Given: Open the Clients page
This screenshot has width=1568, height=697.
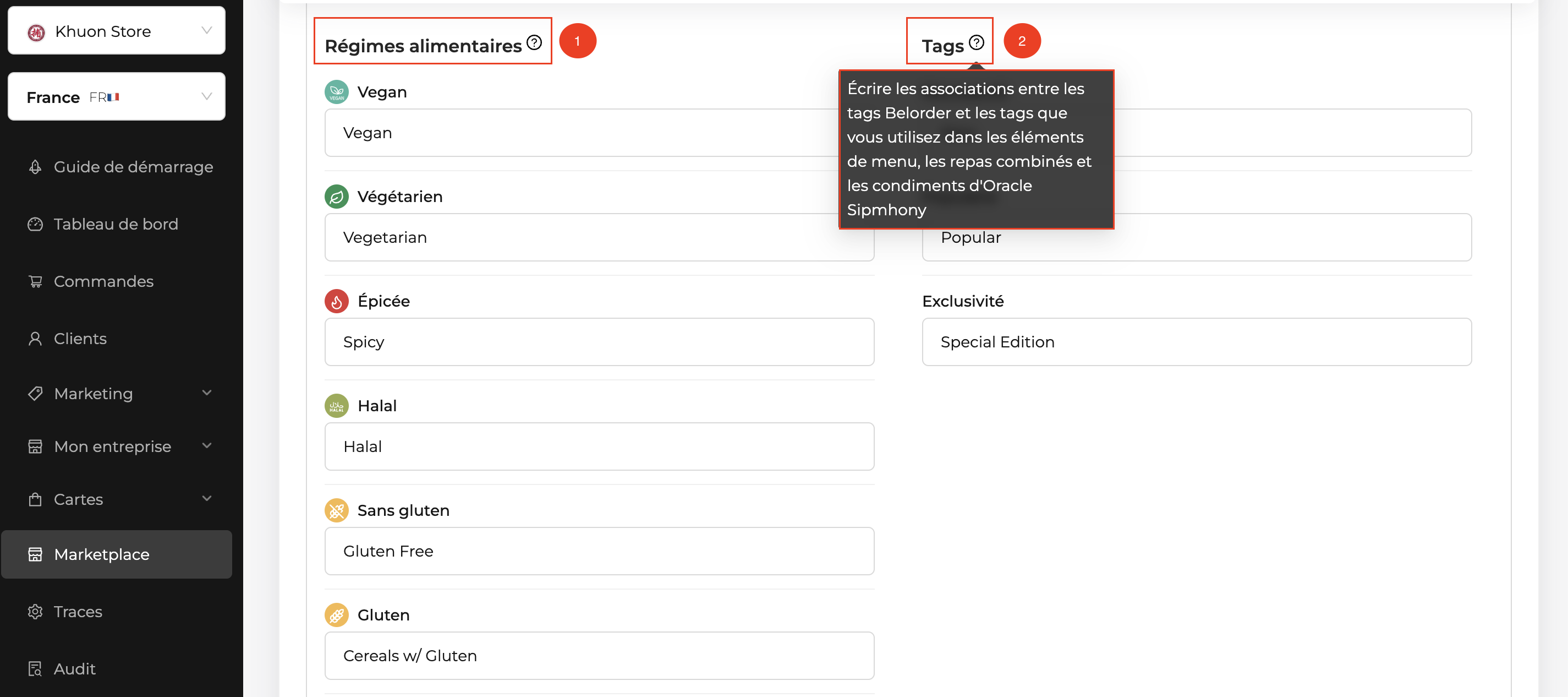Looking at the screenshot, I should 116,339.
